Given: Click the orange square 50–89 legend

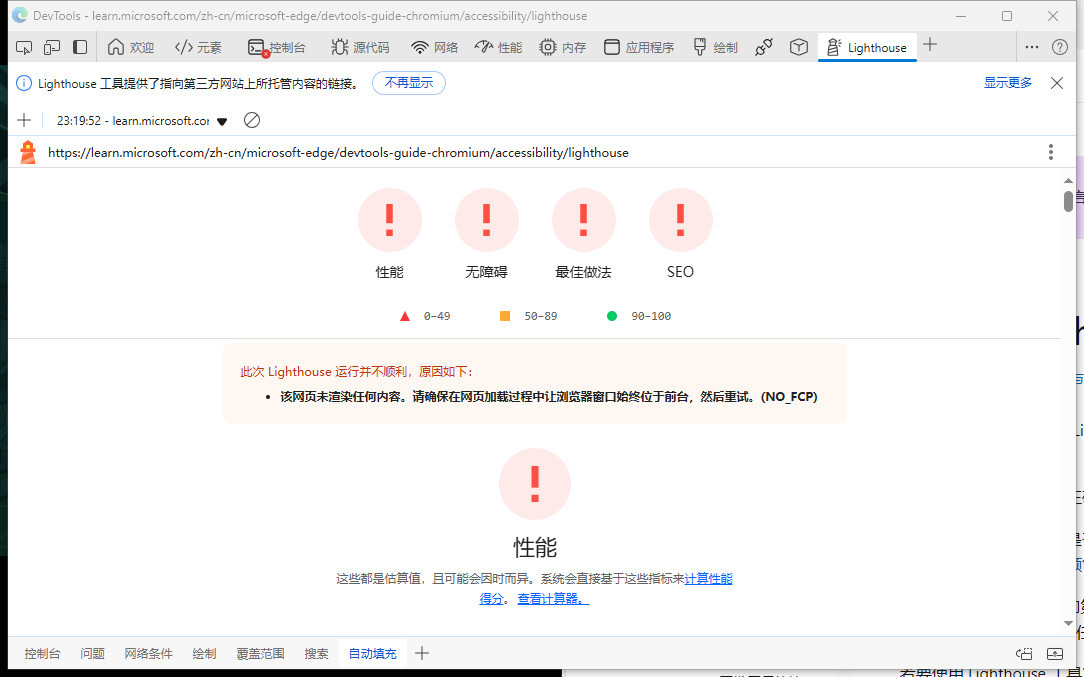Looking at the screenshot, I should [x=529, y=316].
